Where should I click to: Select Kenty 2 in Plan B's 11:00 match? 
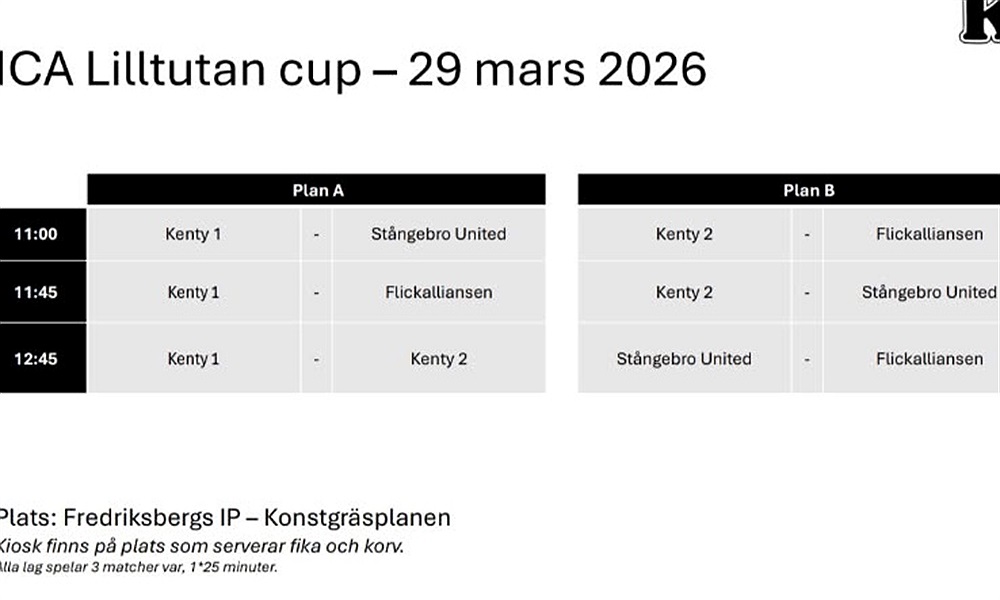coord(684,234)
